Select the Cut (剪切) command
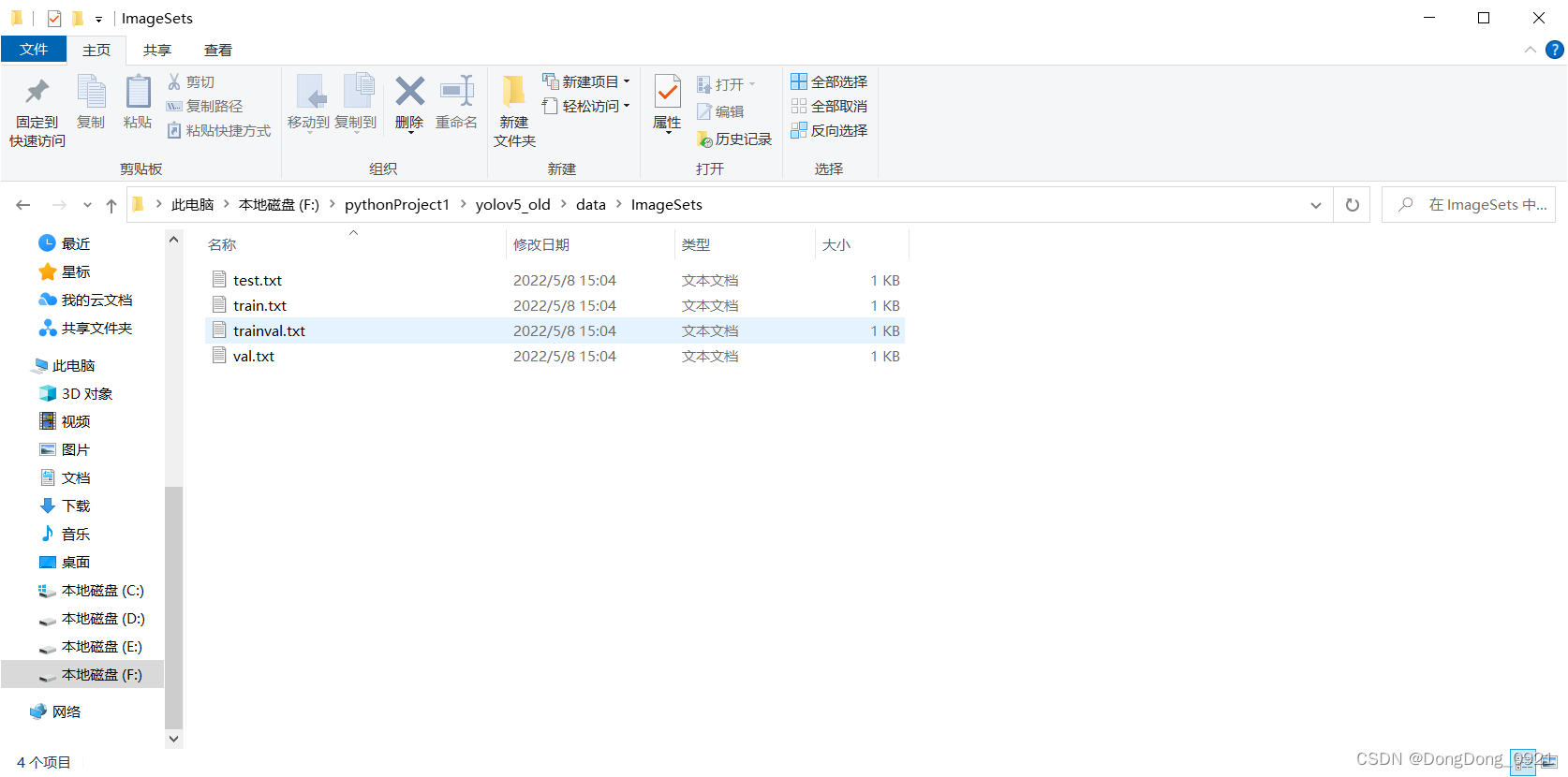 point(191,82)
